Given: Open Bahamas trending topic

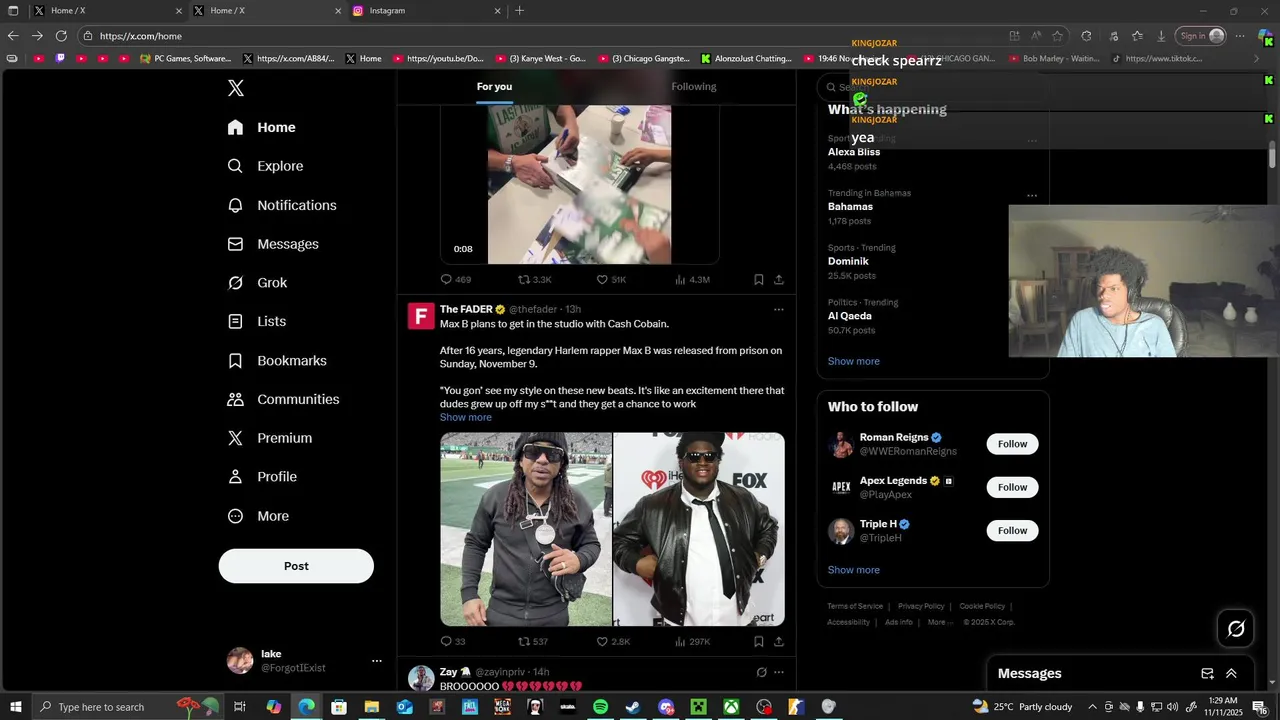Looking at the screenshot, I should [850, 207].
